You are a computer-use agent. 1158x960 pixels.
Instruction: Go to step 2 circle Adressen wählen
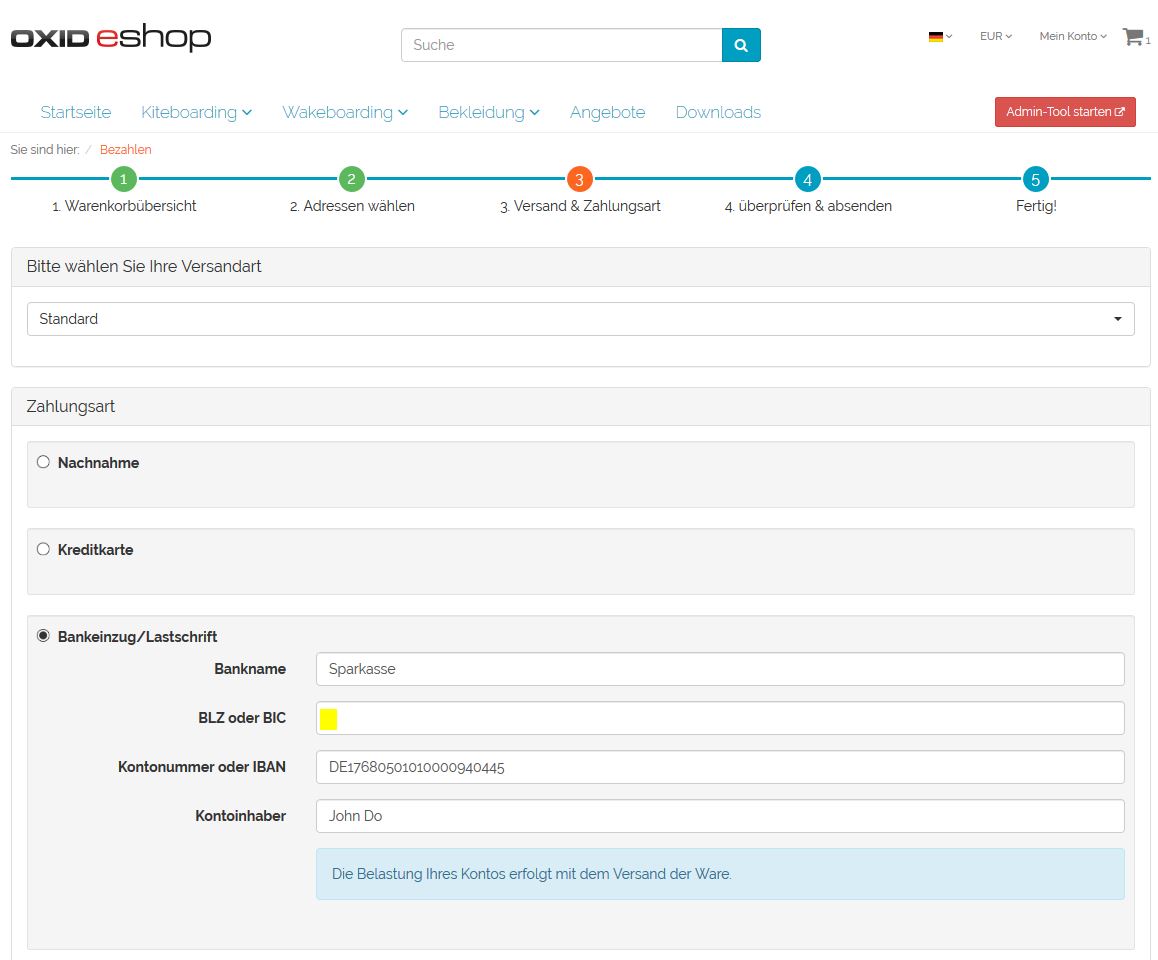351,180
